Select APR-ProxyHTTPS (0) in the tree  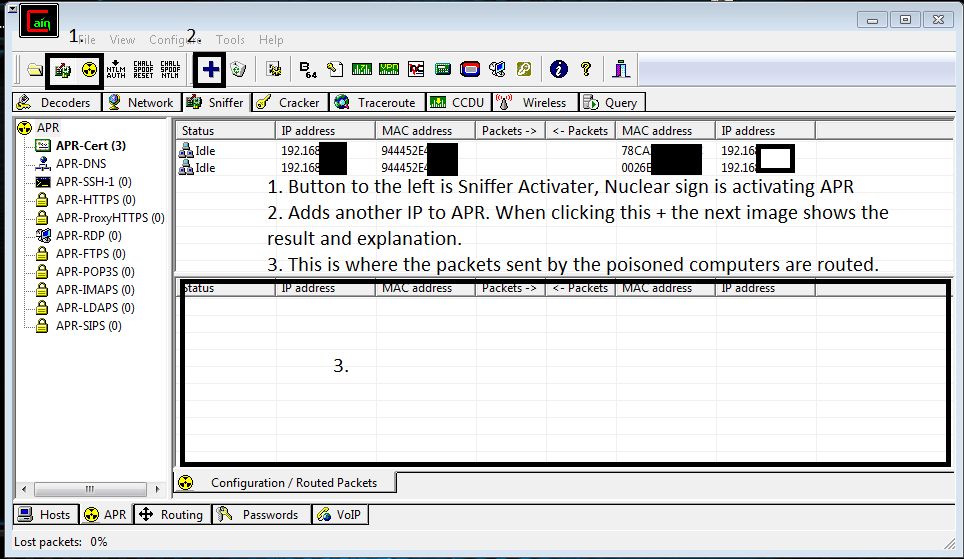[x=110, y=218]
